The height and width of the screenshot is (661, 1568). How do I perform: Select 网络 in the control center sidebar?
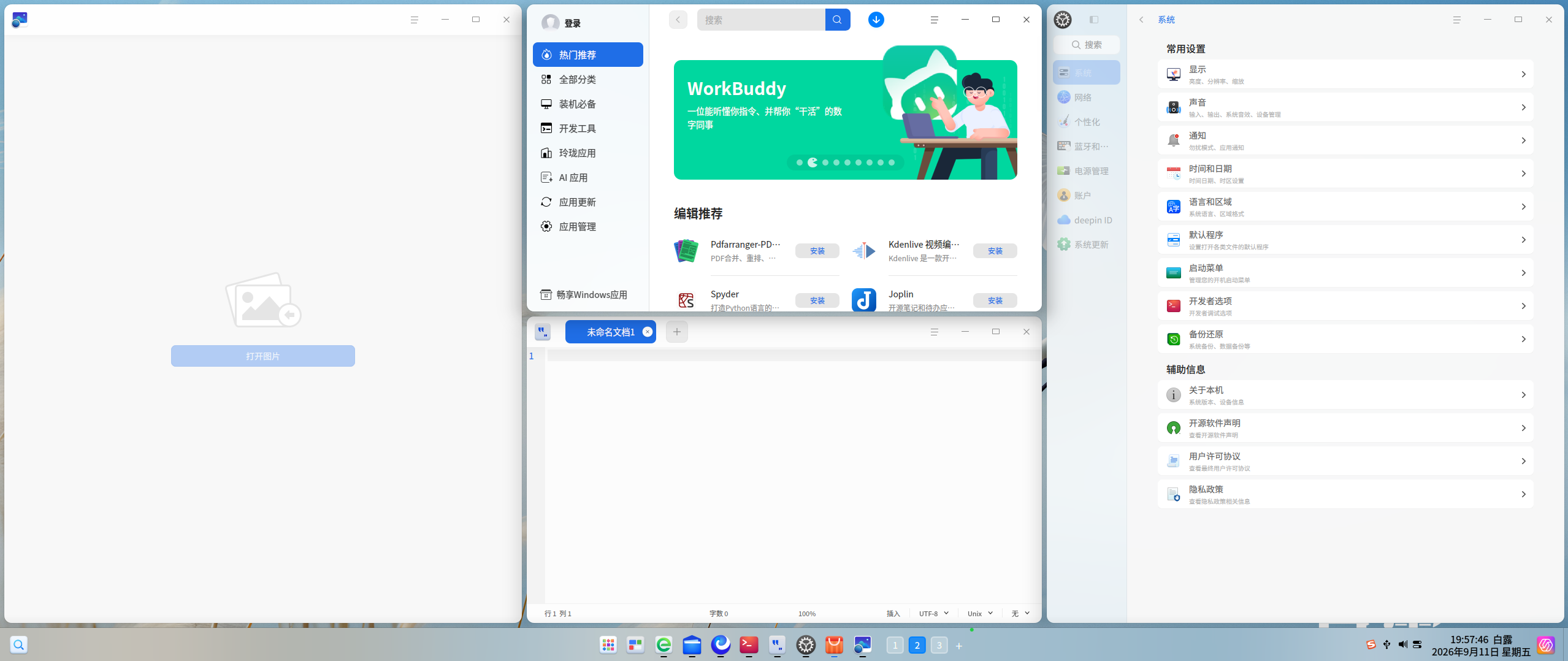(x=1086, y=97)
